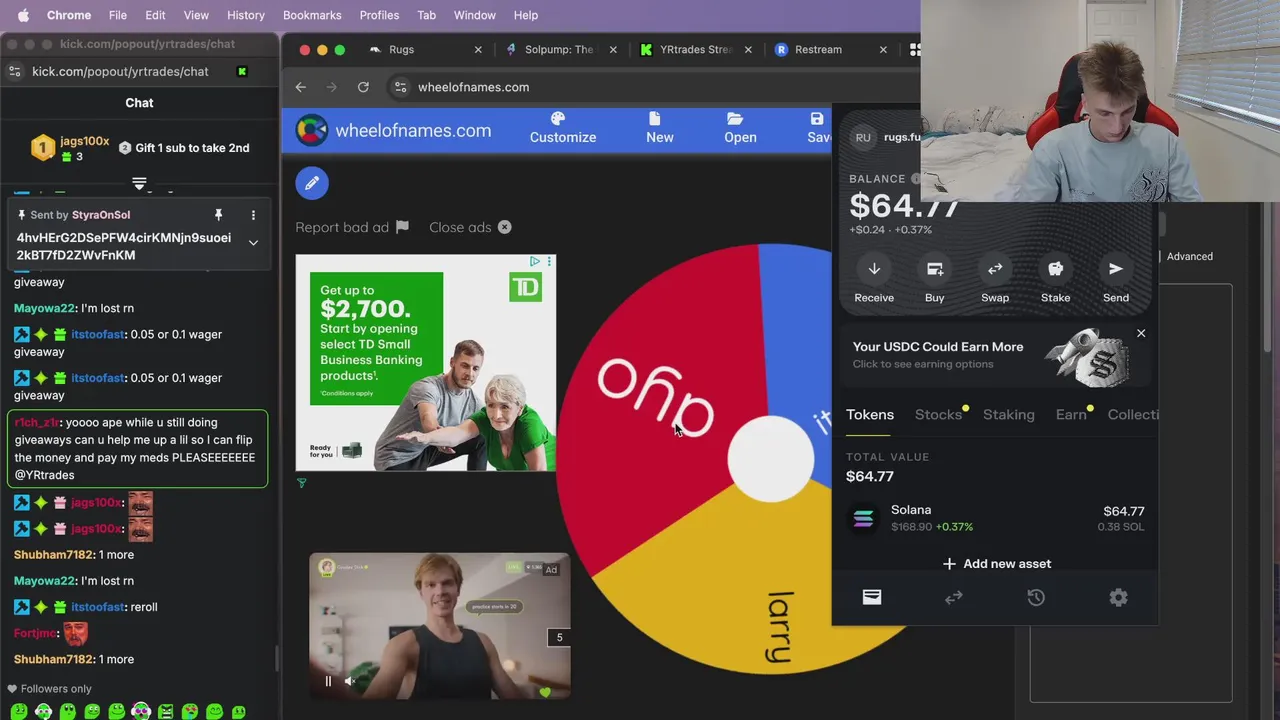Click the Receive arrow icon in wallet
The height and width of the screenshot is (720, 1280).
pyautogui.click(x=874, y=269)
